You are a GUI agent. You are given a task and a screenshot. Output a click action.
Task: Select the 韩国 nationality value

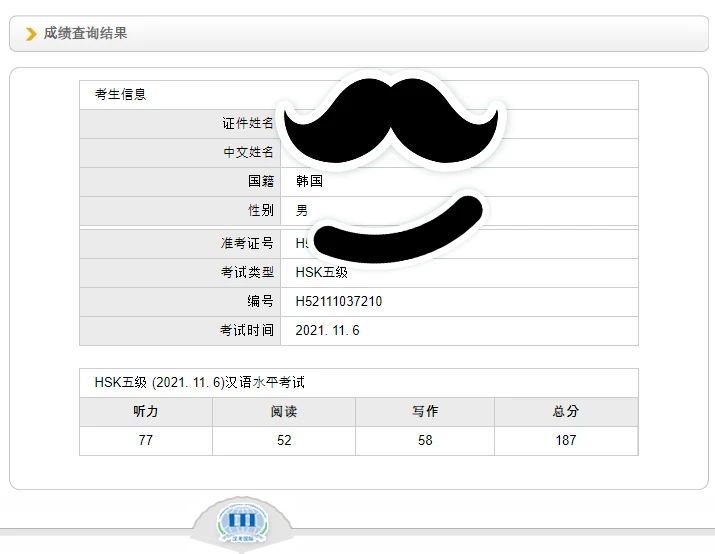309,181
